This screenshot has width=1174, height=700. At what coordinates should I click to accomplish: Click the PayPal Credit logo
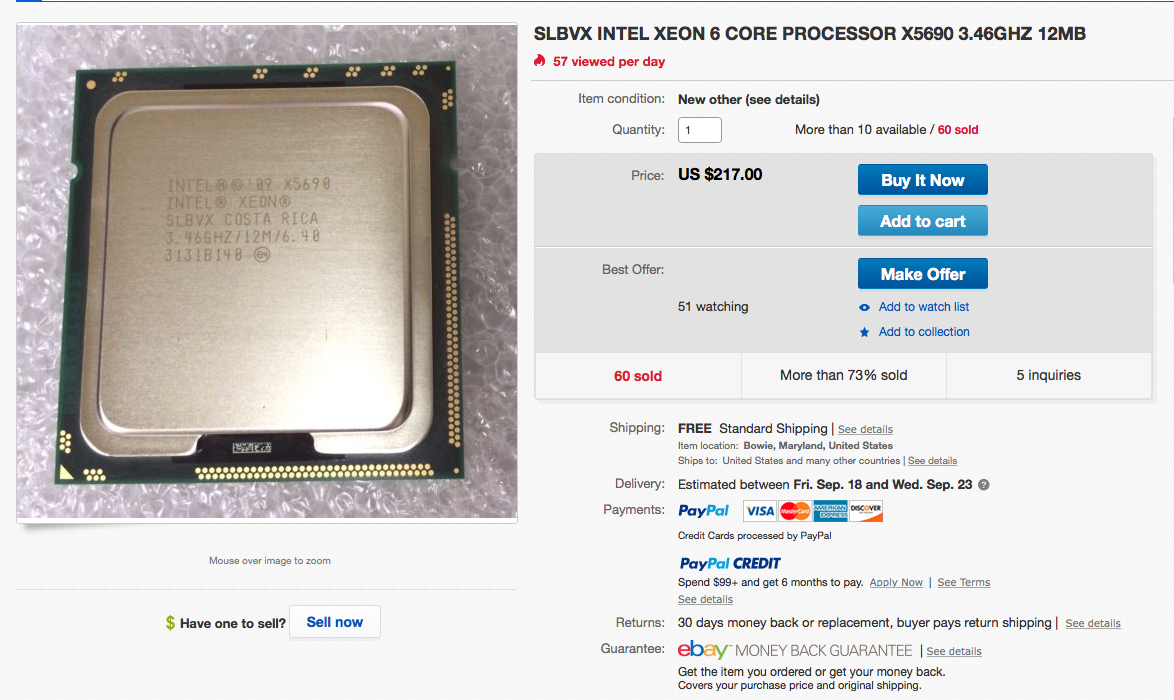pyautogui.click(x=730, y=564)
